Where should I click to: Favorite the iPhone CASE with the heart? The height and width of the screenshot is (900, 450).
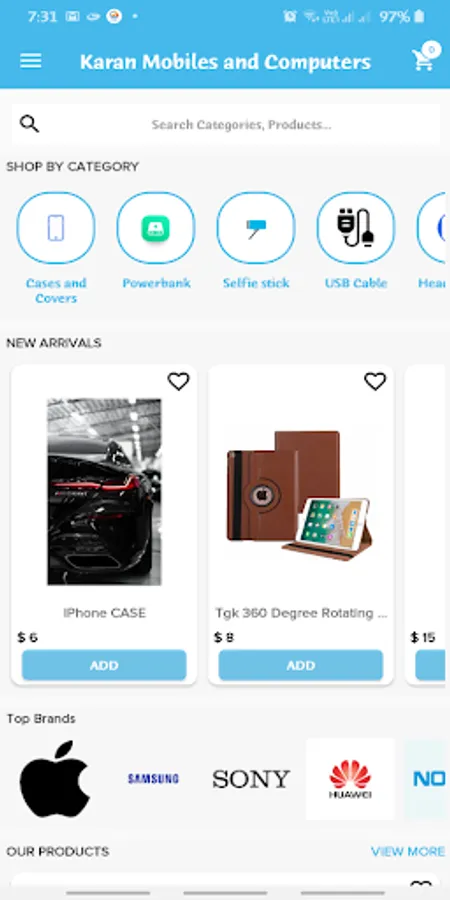(x=178, y=381)
